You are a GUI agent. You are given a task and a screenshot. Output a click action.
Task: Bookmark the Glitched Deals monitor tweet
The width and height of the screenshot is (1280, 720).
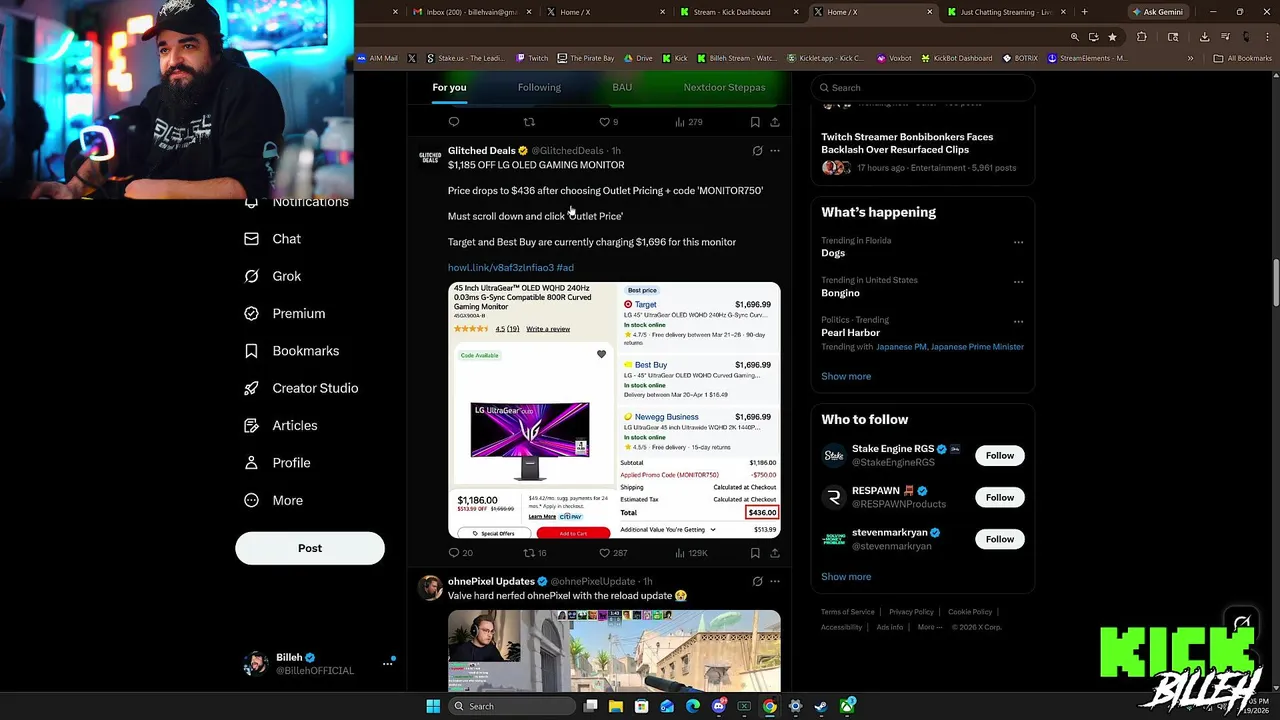755,553
